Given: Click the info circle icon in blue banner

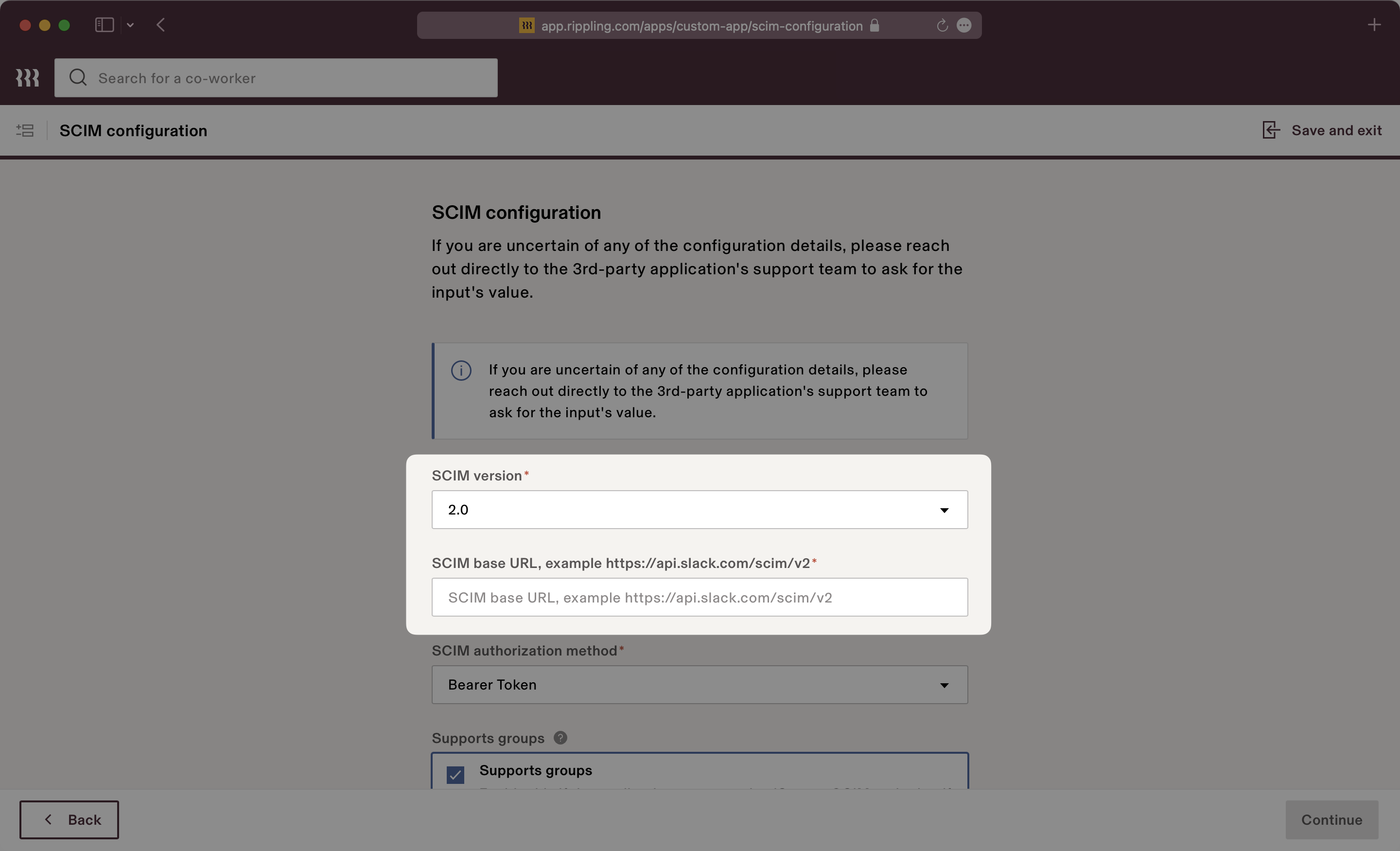Looking at the screenshot, I should [461, 371].
